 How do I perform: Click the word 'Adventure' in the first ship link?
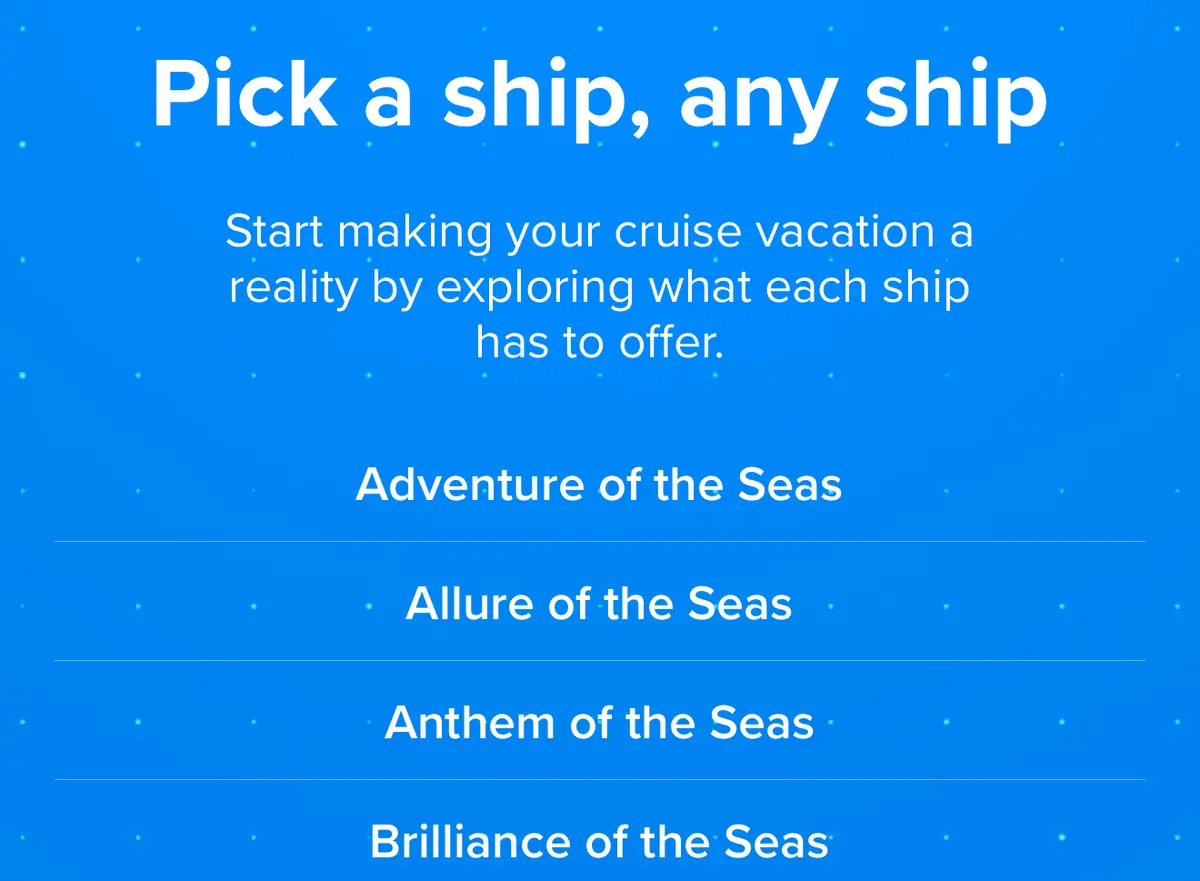(470, 484)
